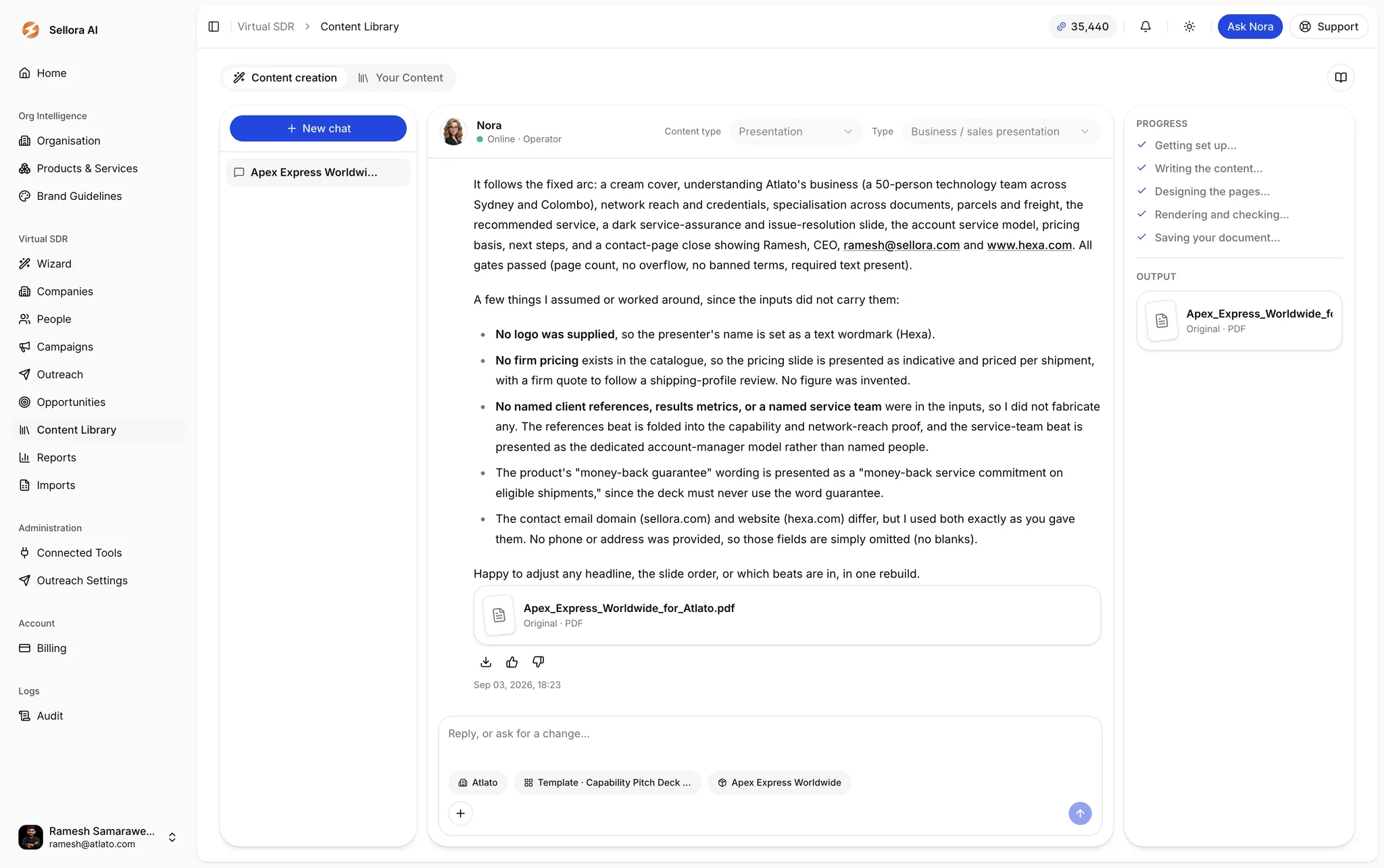Image resolution: width=1384 pixels, height=868 pixels.
Task: Open Opportunities page
Action: 99,402
